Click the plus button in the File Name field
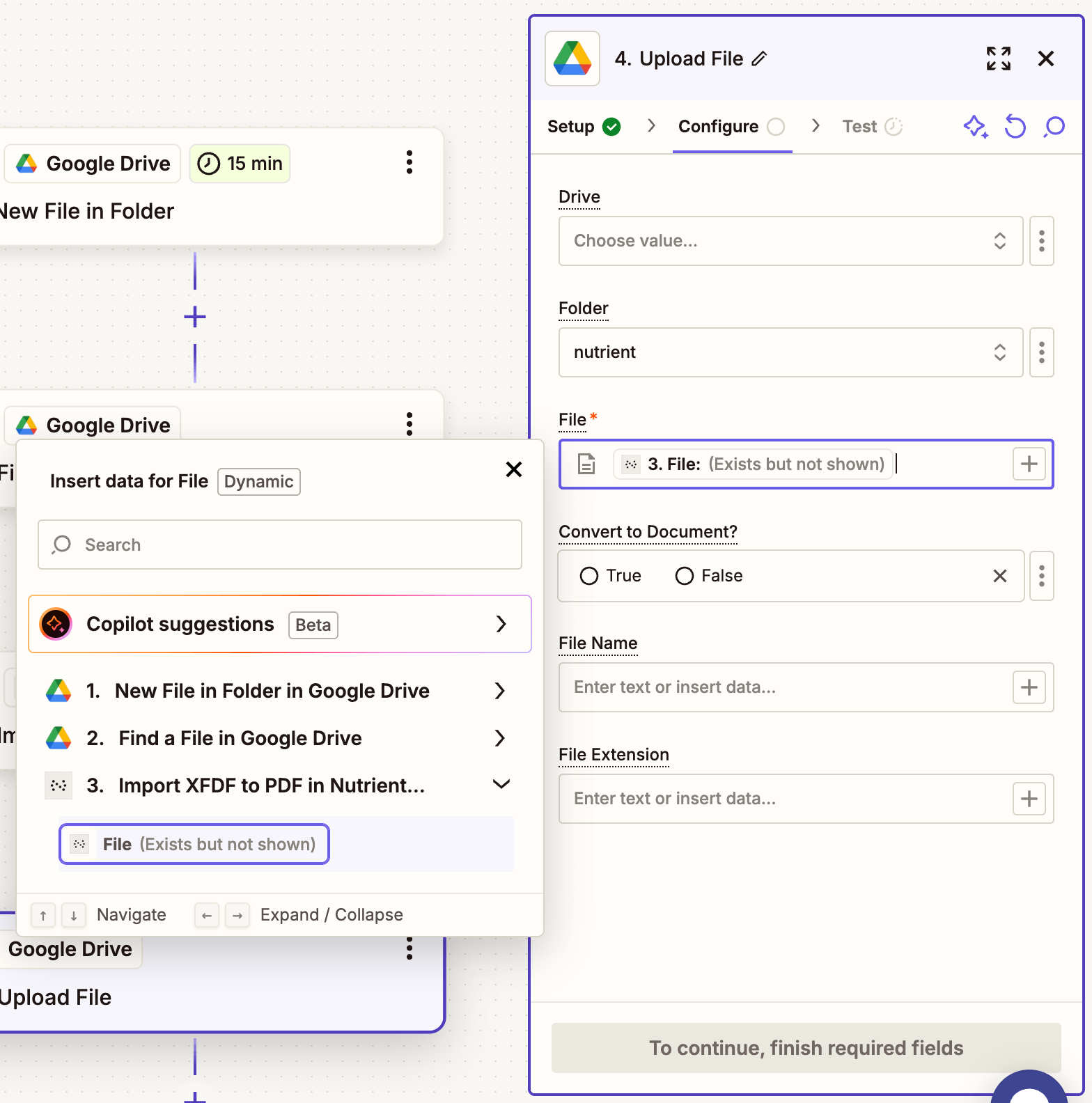This screenshot has width=1092, height=1103. tap(1029, 687)
